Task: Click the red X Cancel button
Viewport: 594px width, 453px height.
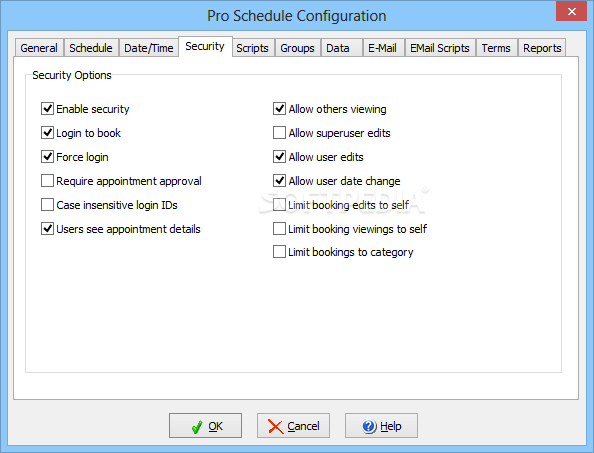Action: coord(293,426)
